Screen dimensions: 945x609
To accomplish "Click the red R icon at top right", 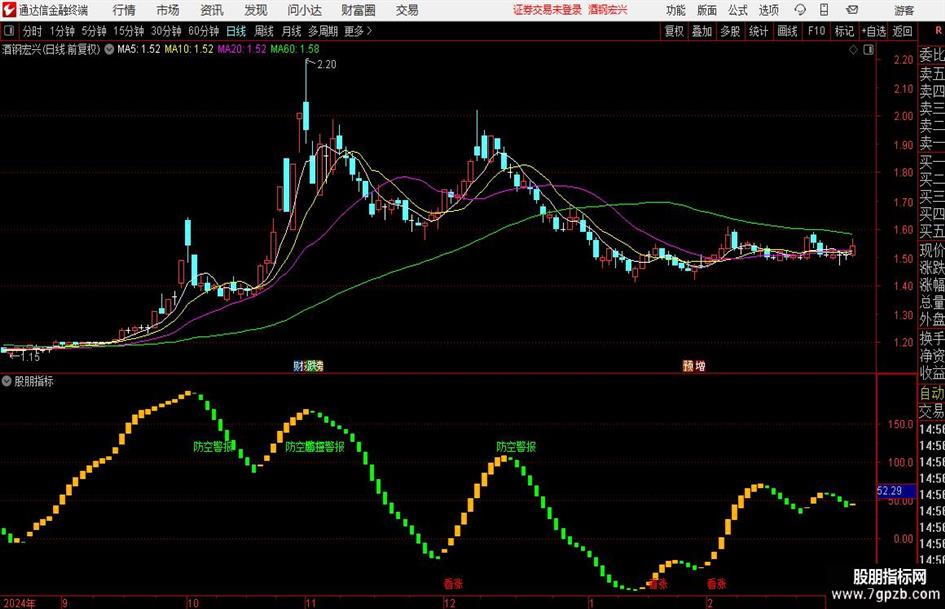I will (x=938, y=31).
